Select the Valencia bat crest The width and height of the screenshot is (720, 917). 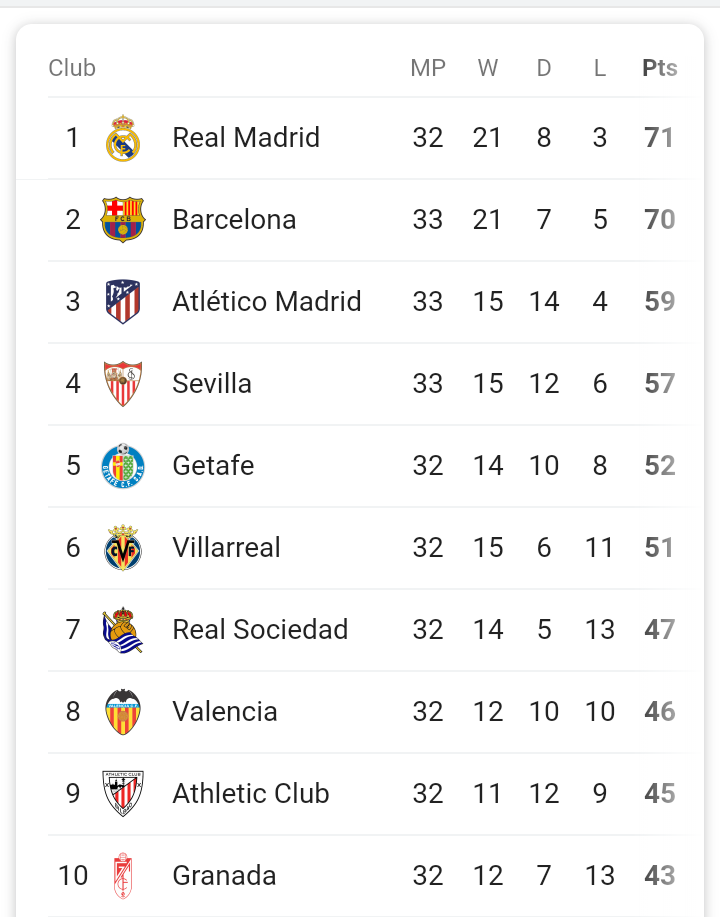click(123, 712)
